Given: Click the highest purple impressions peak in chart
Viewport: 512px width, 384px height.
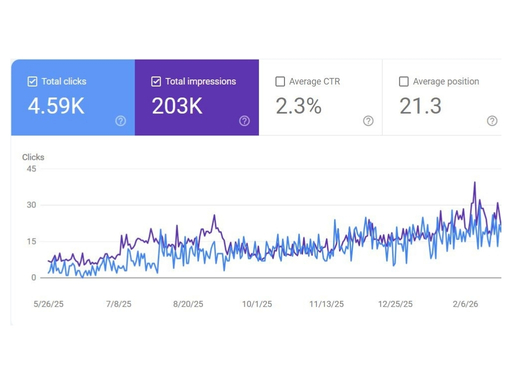Looking at the screenshot, I should point(475,183).
